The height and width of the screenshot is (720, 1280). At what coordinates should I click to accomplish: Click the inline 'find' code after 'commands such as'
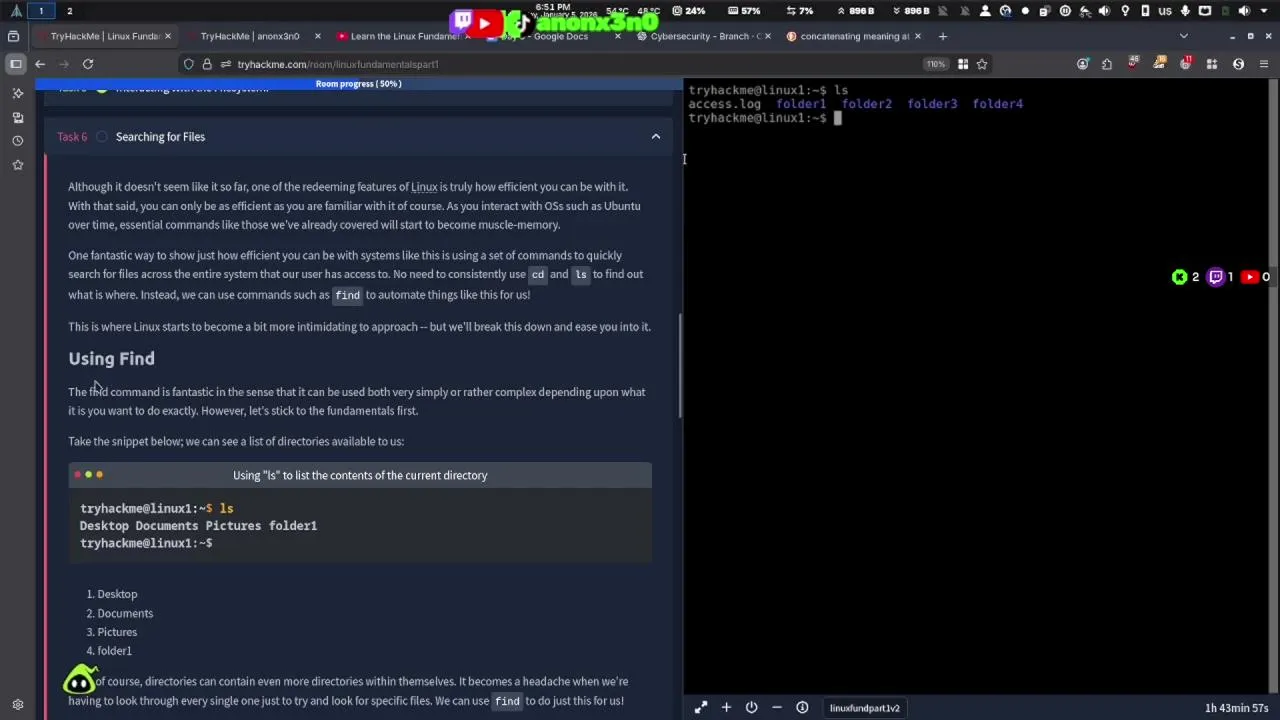[x=347, y=295]
